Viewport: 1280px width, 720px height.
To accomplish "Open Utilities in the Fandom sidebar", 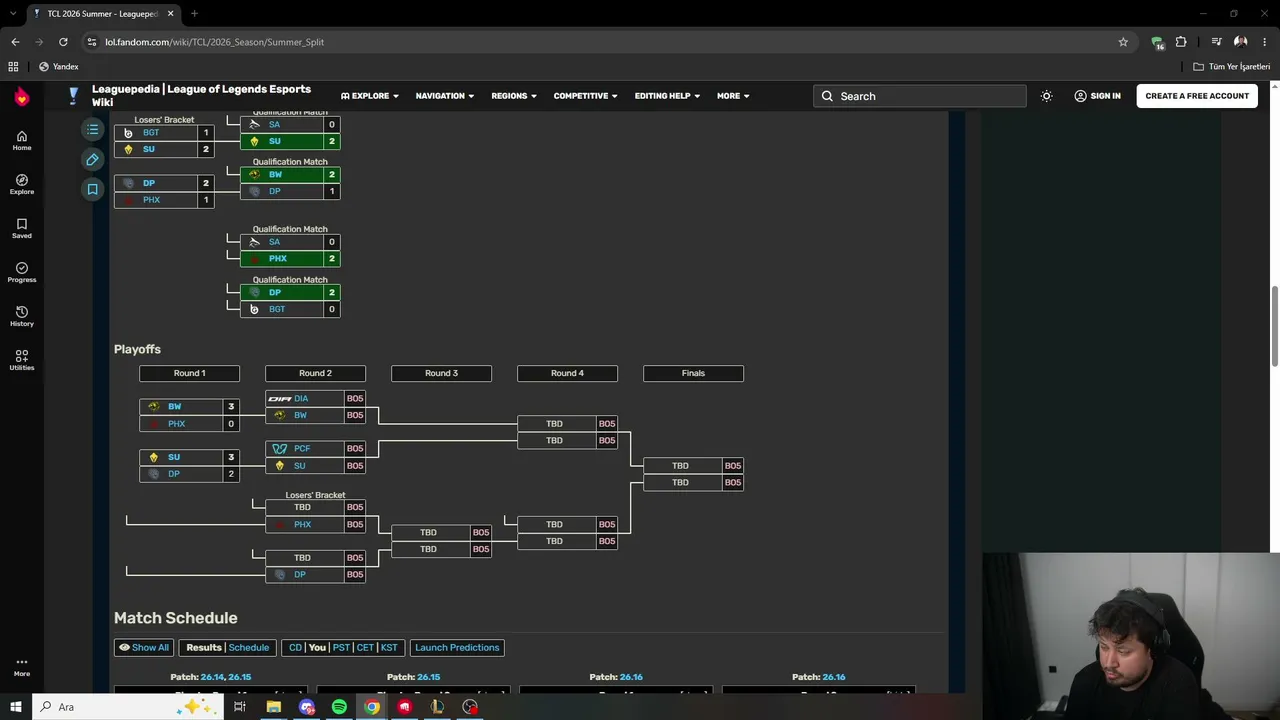I will [x=22, y=360].
